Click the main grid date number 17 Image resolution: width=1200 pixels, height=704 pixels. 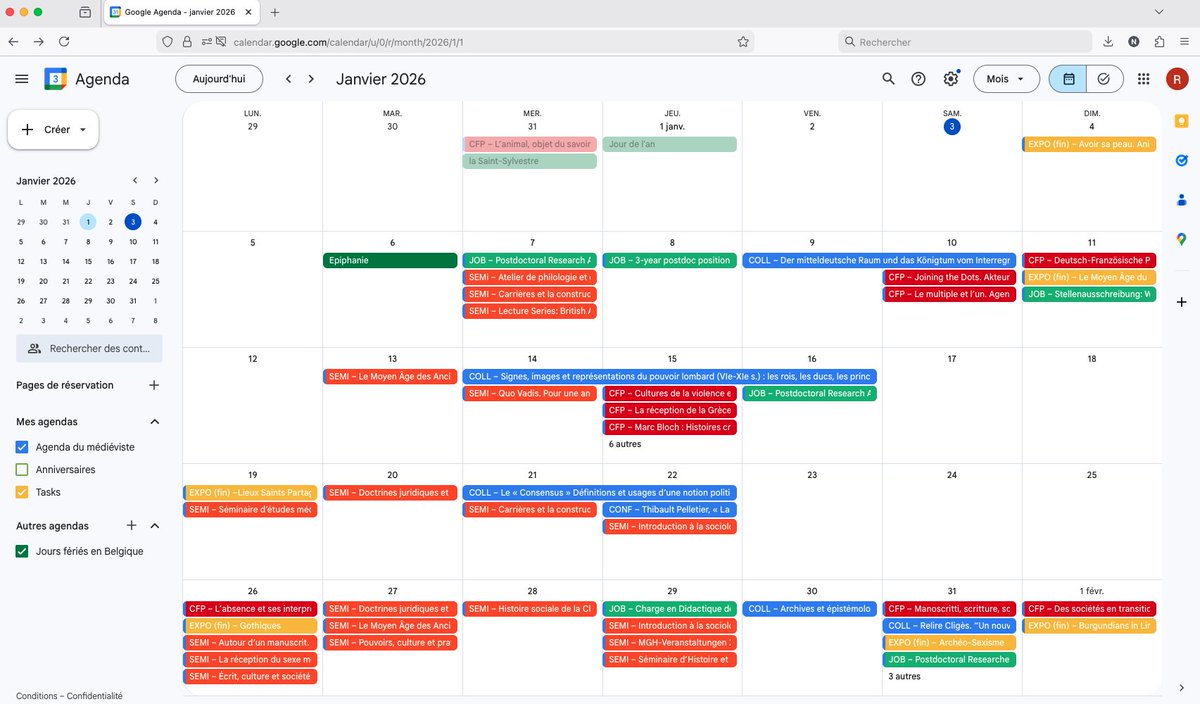tap(952, 358)
